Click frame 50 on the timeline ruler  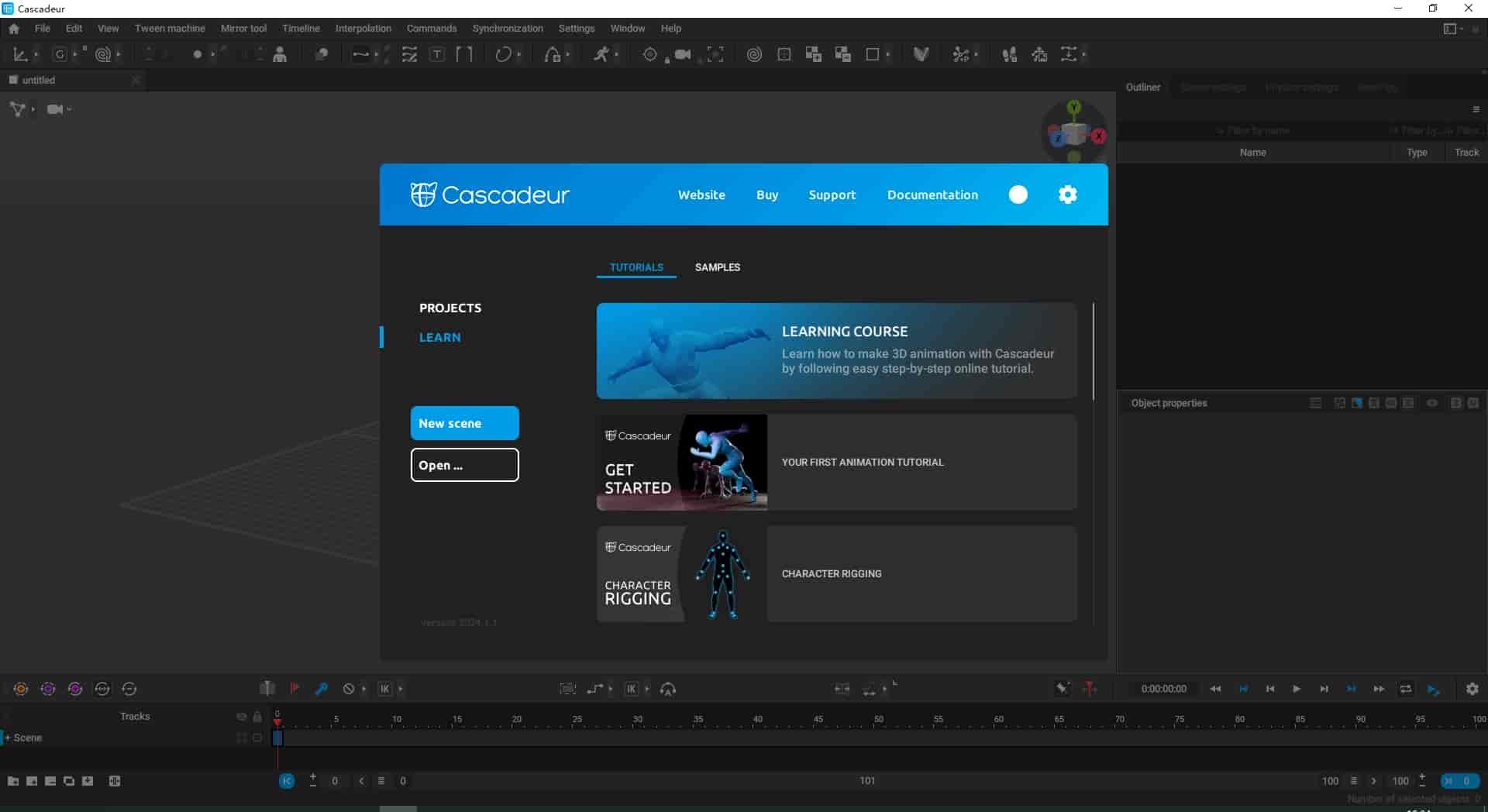coord(878,720)
